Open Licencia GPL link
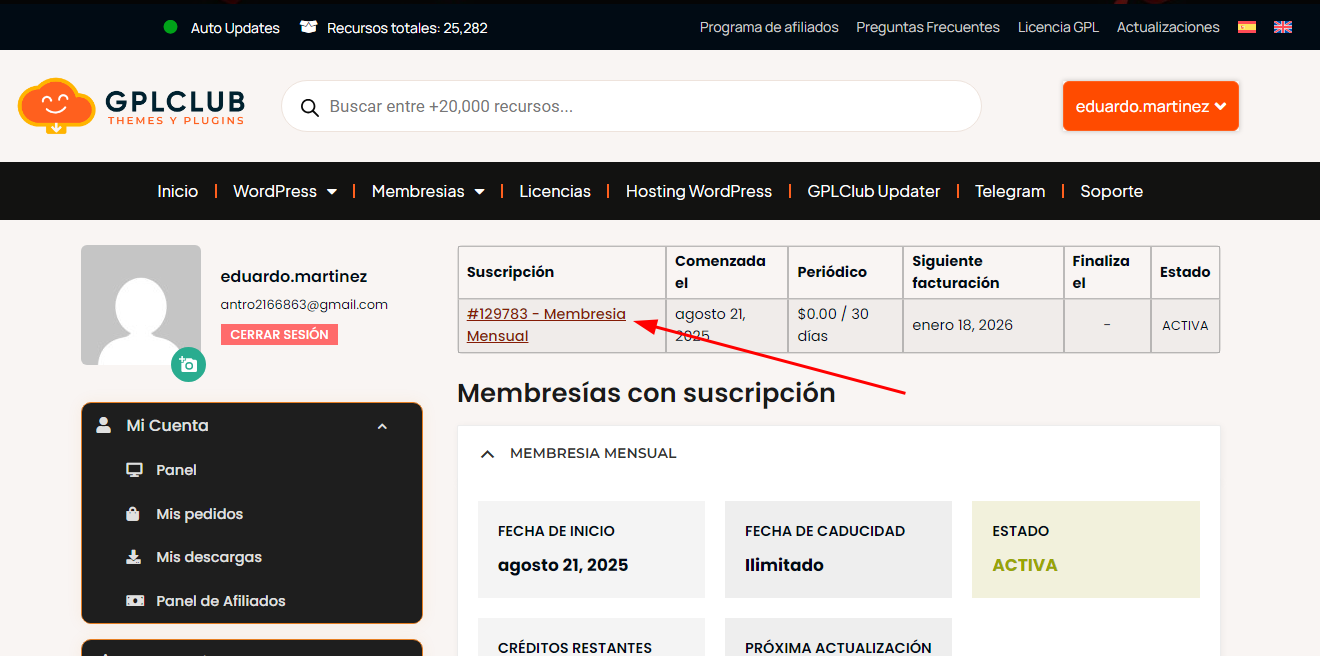Image resolution: width=1320 pixels, height=656 pixels. pyautogui.click(x=1058, y=27)
